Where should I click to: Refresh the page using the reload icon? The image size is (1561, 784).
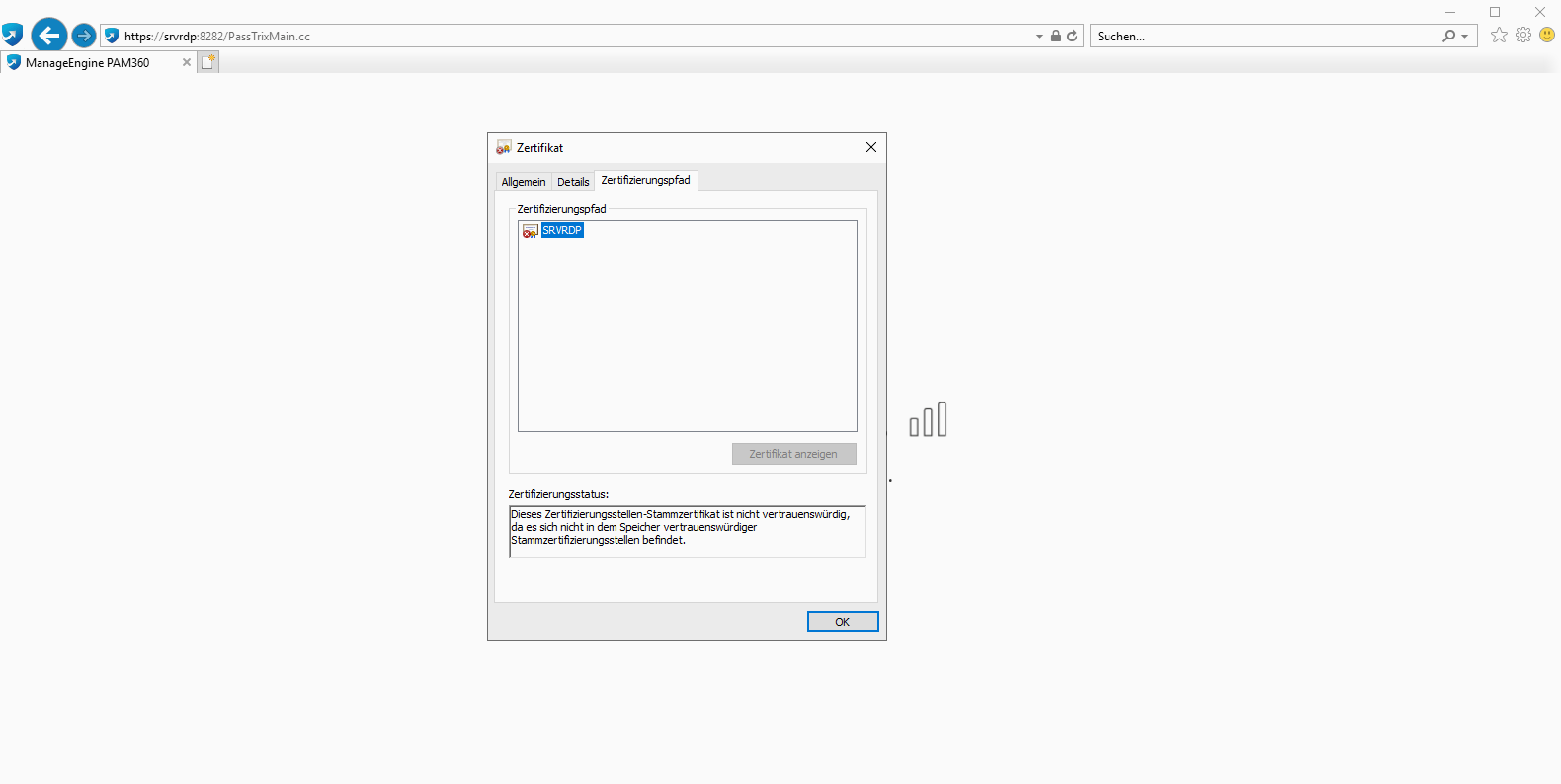(x=1072, y=36)
